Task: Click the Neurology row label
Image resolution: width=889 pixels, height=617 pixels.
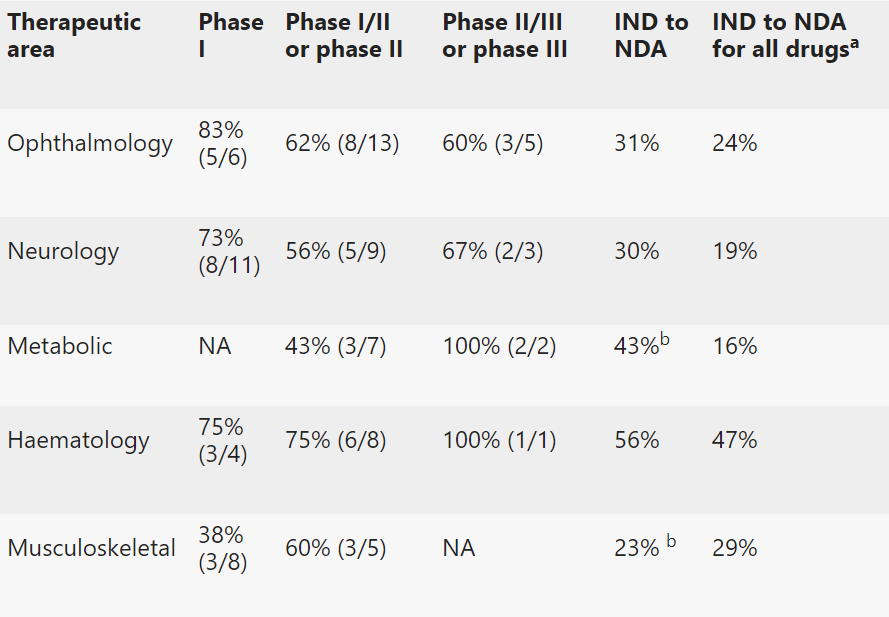Action: 63,251
